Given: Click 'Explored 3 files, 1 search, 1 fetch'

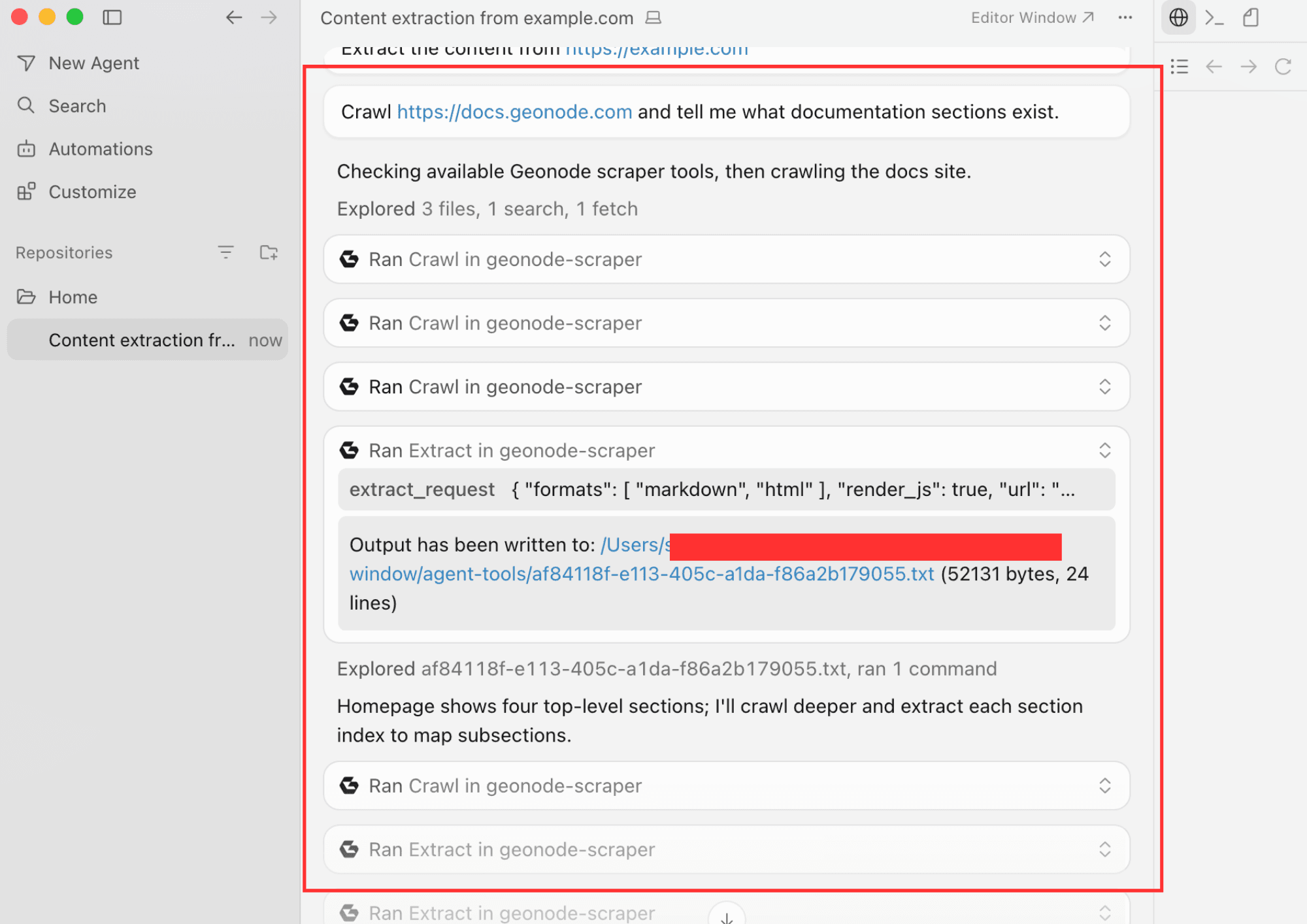Looking at the screenshot, I should [488, 209].
